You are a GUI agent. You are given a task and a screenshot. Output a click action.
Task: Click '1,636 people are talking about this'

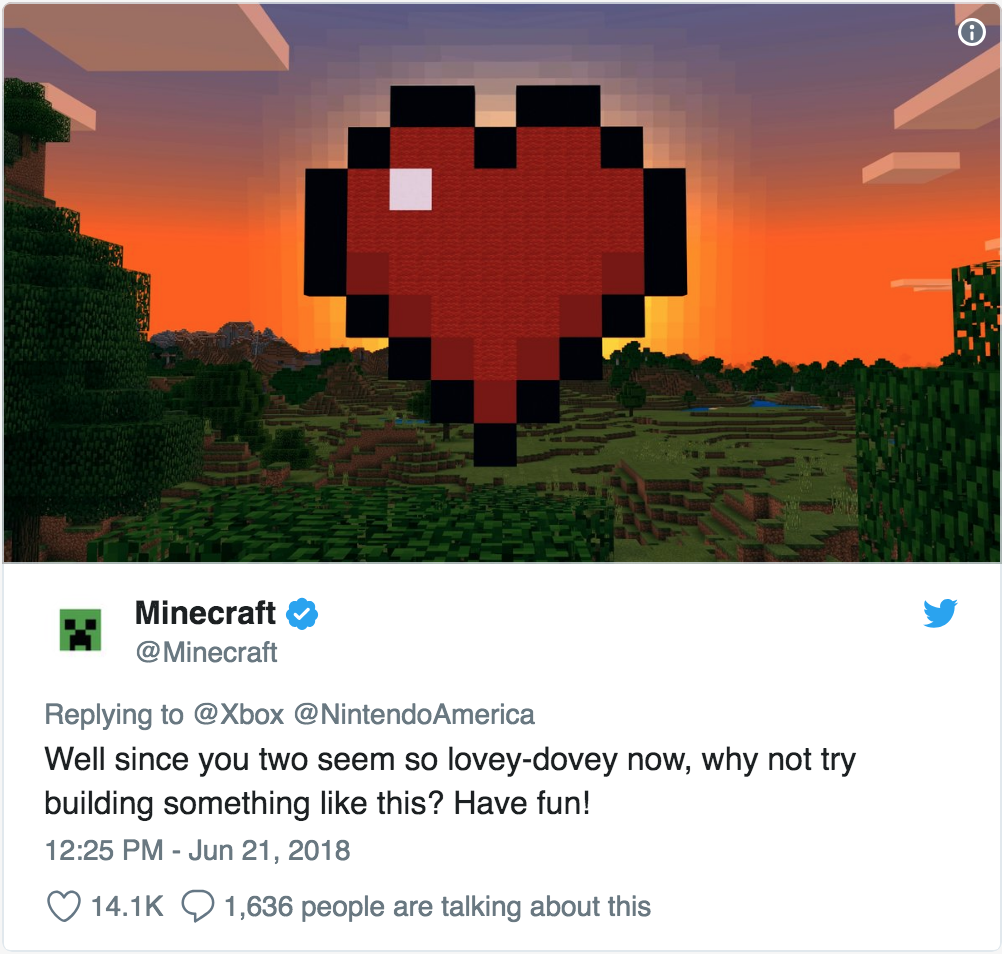438,907
